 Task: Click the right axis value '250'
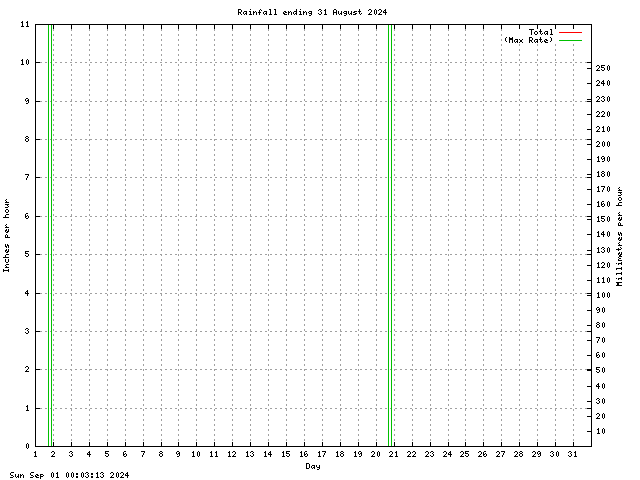tap(603, 68)
